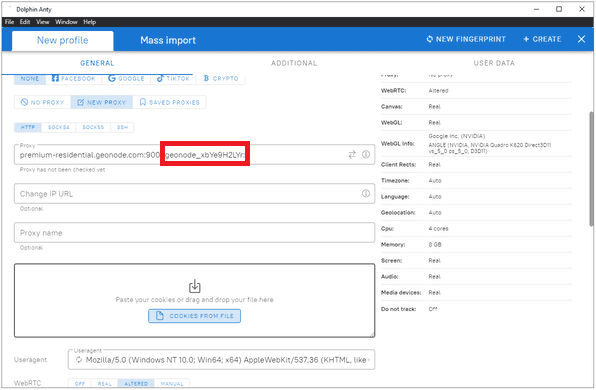Pick the HTTP proxy protocol
This screenshot has width=596, height=390.
click(x=28, y=127)
